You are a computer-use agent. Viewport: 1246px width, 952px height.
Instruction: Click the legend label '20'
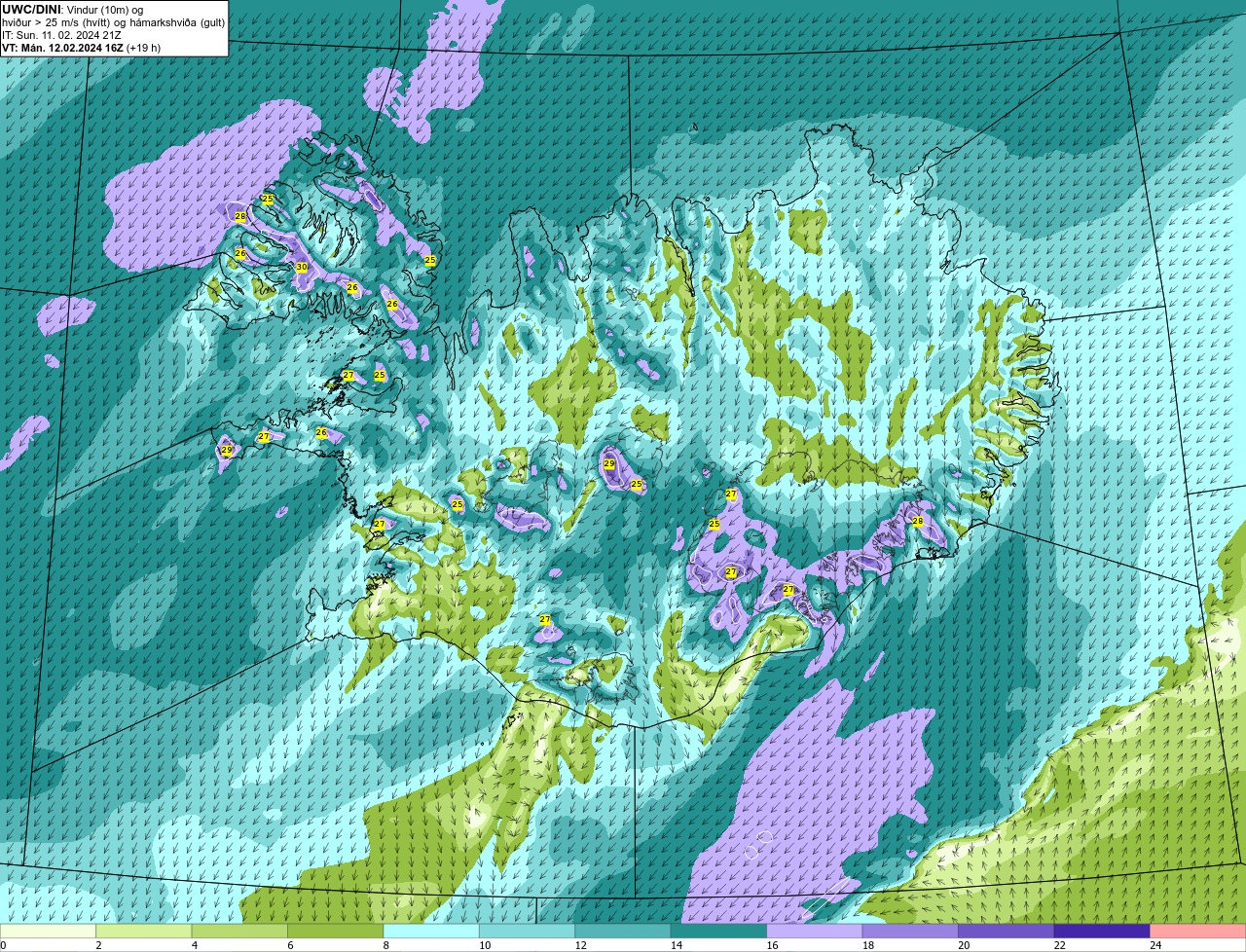(964, 944)
